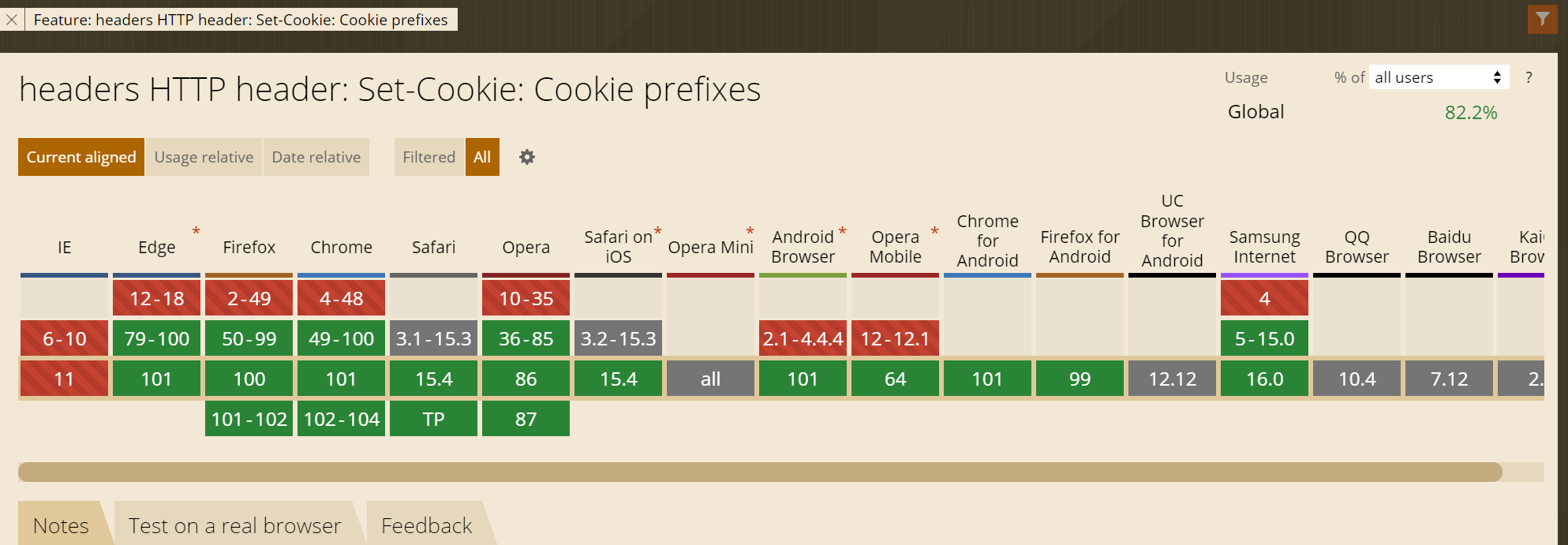Click the asterisk note beside Opera Mini
Image resolution: width=1568 pixels, height=545 pixels.
tap(750, 232)
